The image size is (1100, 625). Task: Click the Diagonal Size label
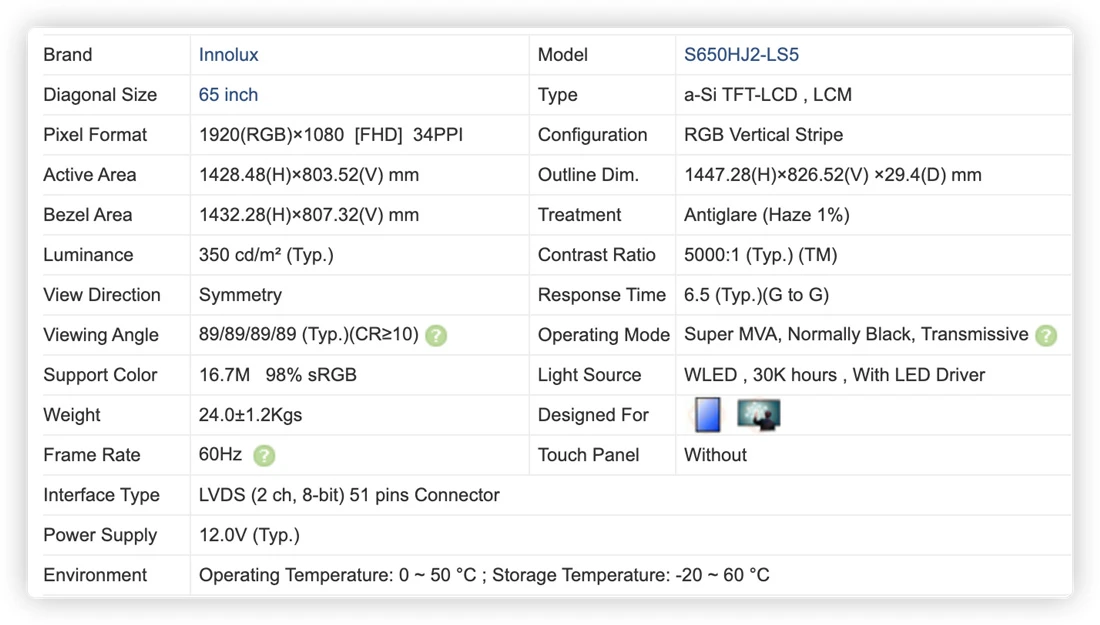pyautogui.click(x=100, y=95)
